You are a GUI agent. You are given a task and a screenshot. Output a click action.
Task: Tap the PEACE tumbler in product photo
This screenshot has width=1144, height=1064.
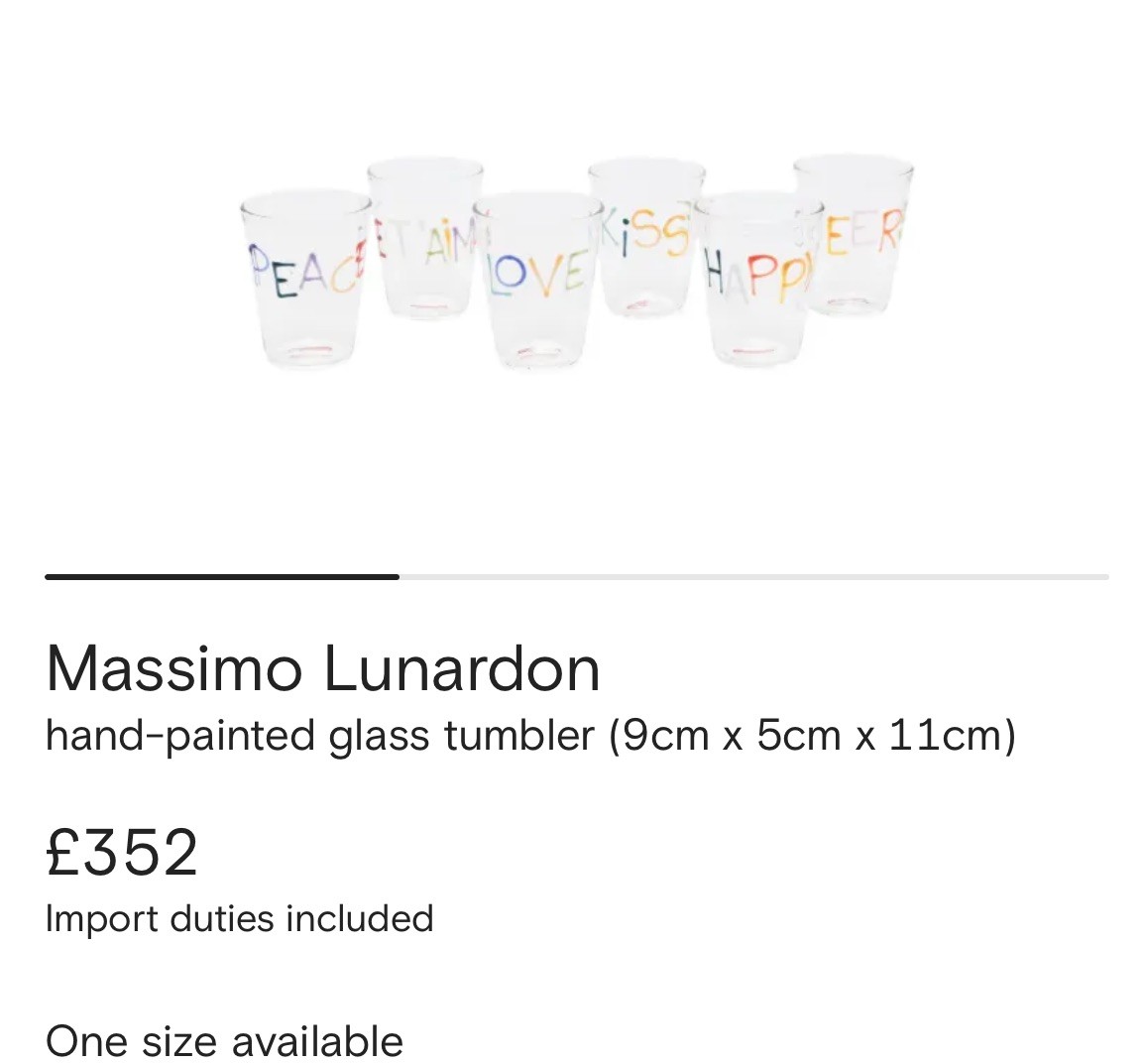[305, 281]
